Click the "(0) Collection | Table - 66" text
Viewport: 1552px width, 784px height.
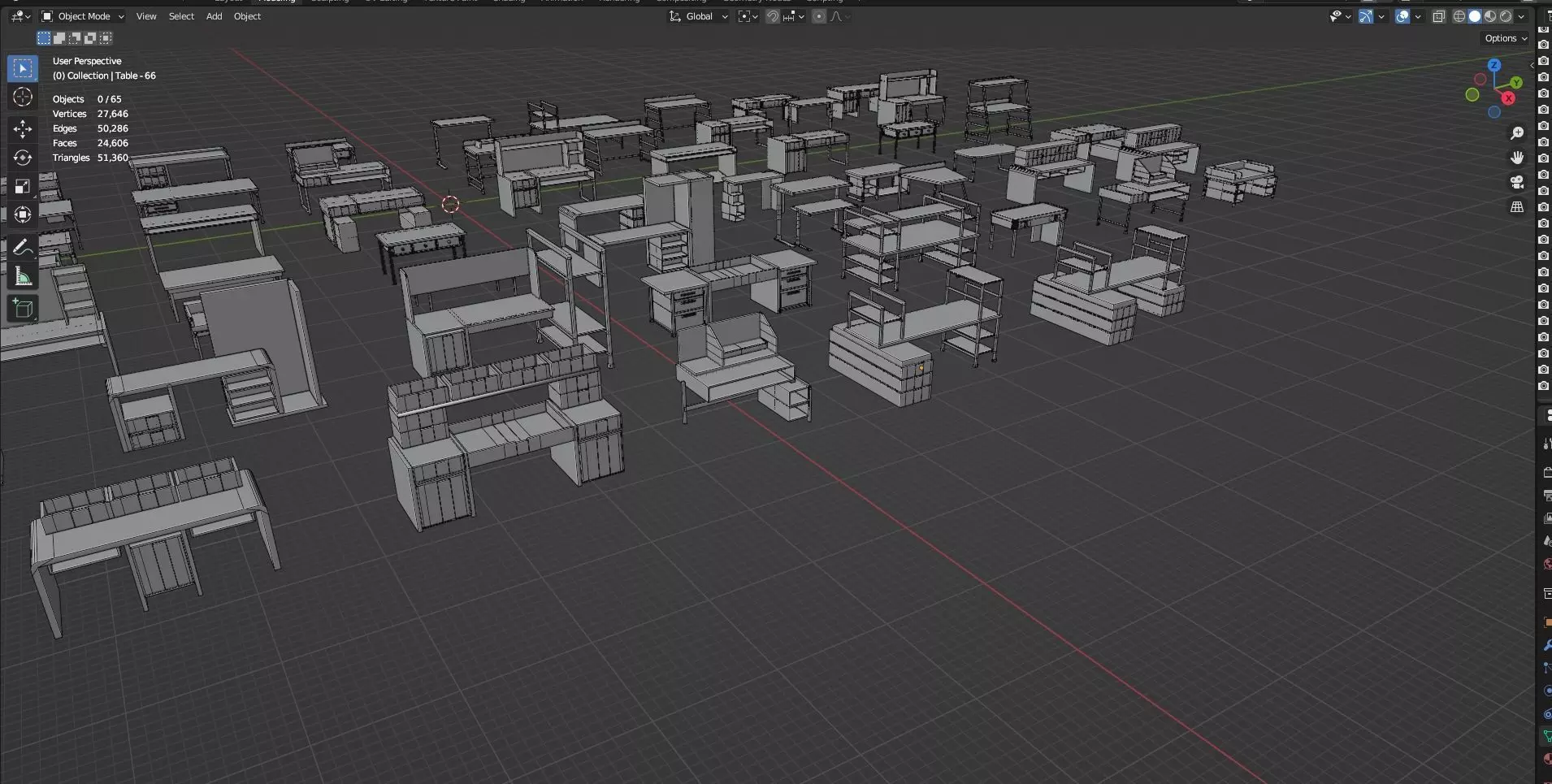pos(104,76)
